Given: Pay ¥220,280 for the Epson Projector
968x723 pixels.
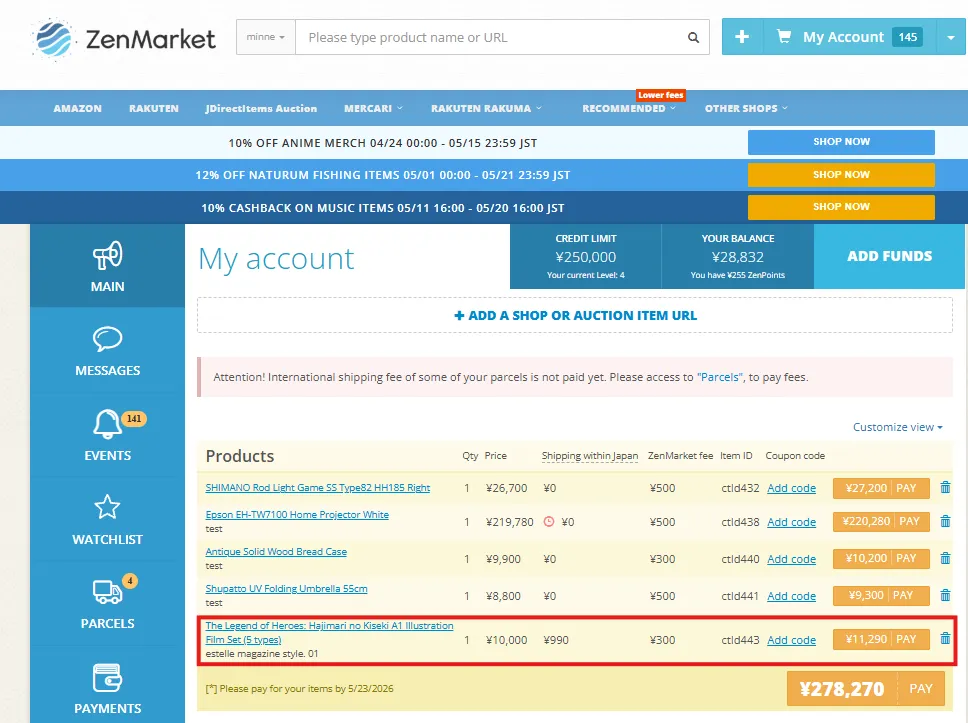Looking at the screenshot, I should 880,521.
